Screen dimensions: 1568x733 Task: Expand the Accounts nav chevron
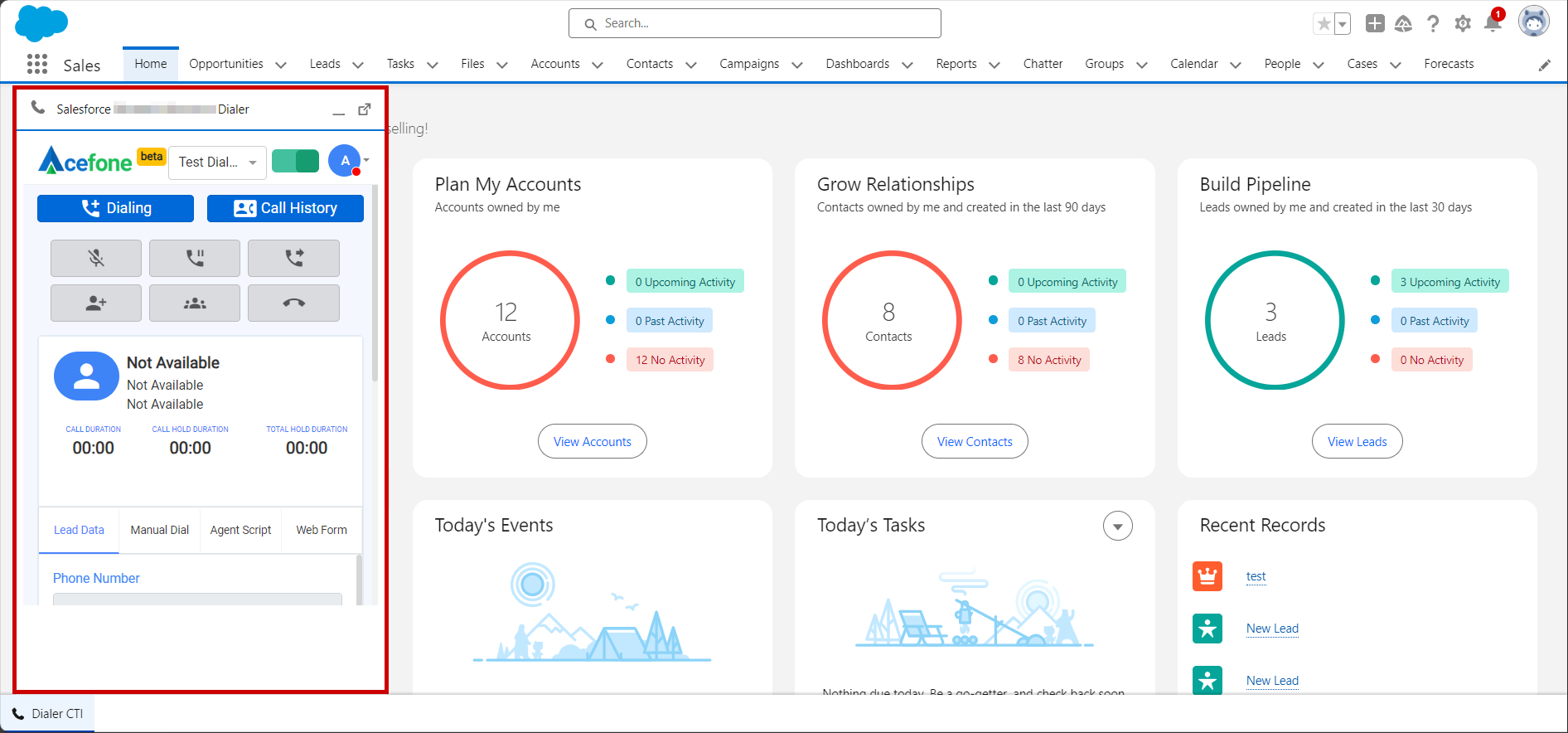click(598, 65)
